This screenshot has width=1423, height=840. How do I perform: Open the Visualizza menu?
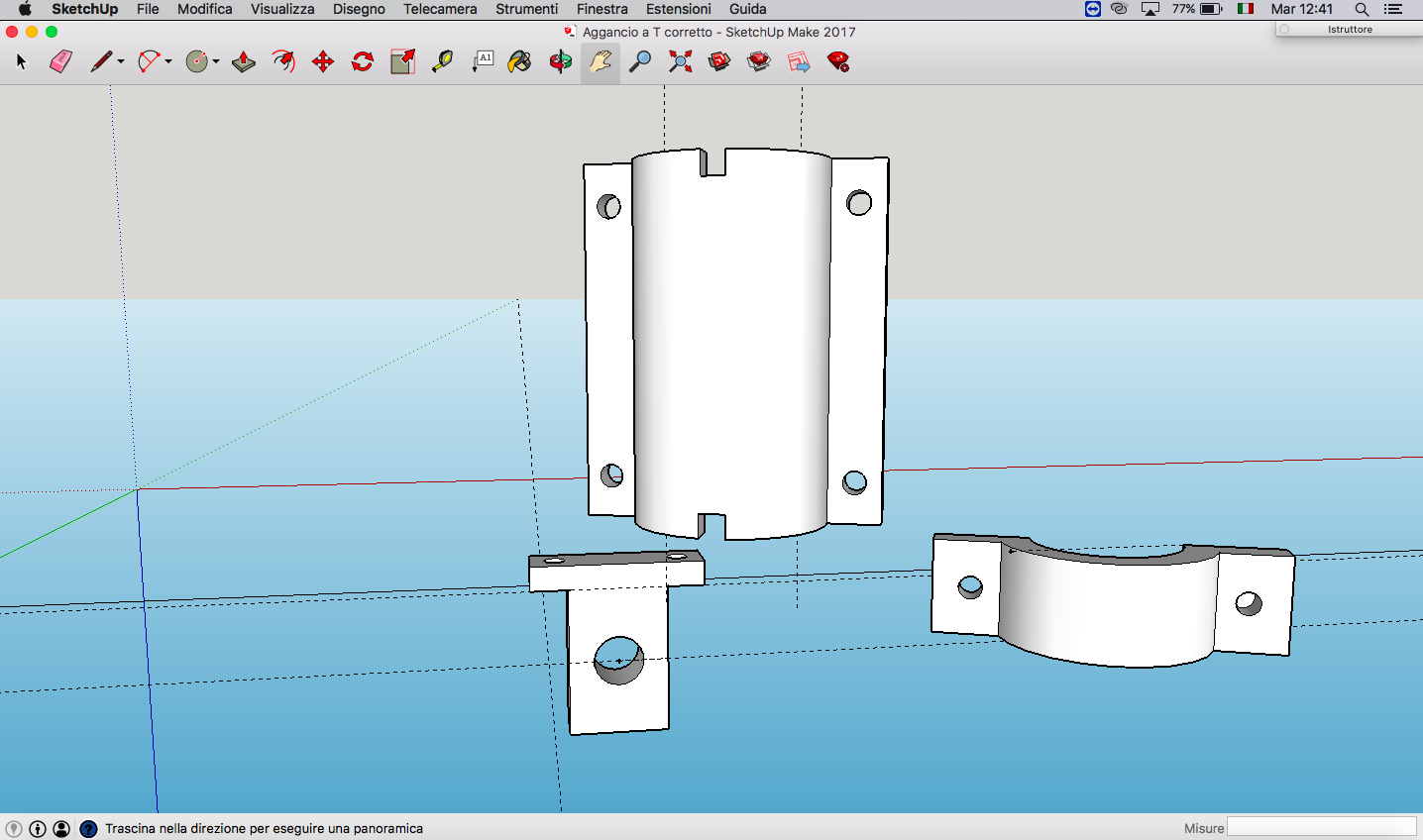click(282, 9)
